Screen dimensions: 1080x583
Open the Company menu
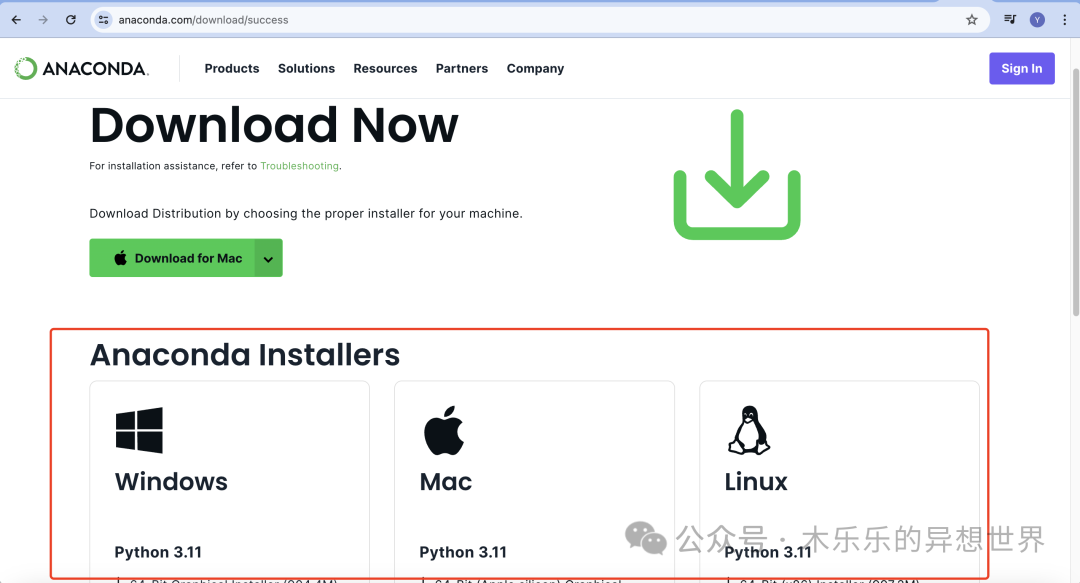(535, 68)
